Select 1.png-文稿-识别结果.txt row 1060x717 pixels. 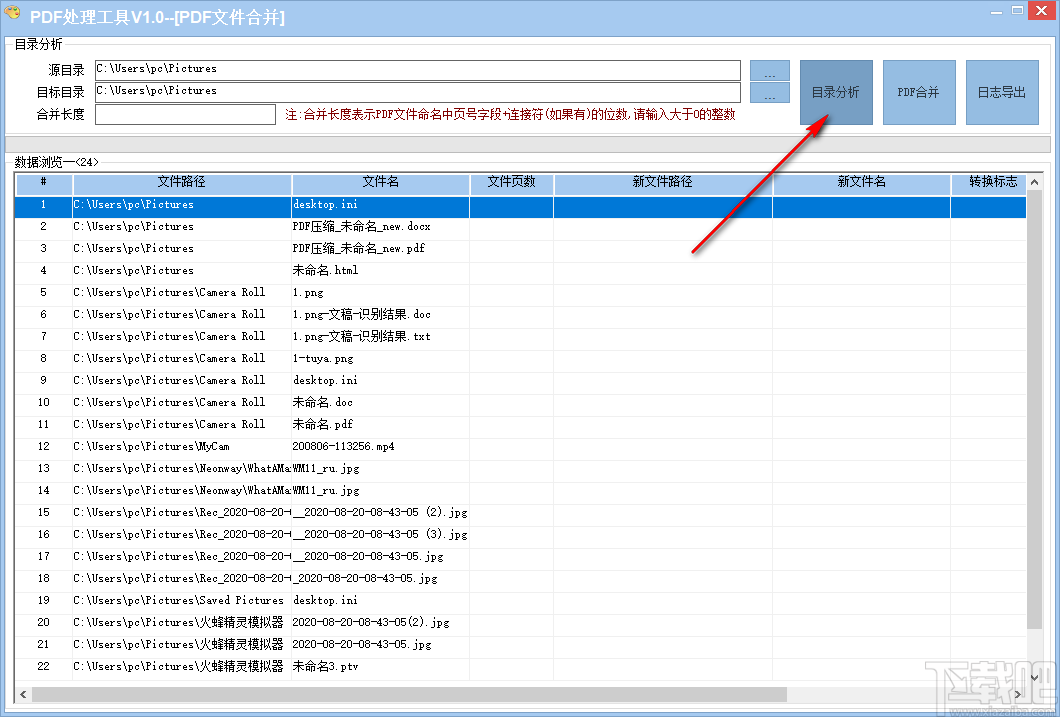521,337
